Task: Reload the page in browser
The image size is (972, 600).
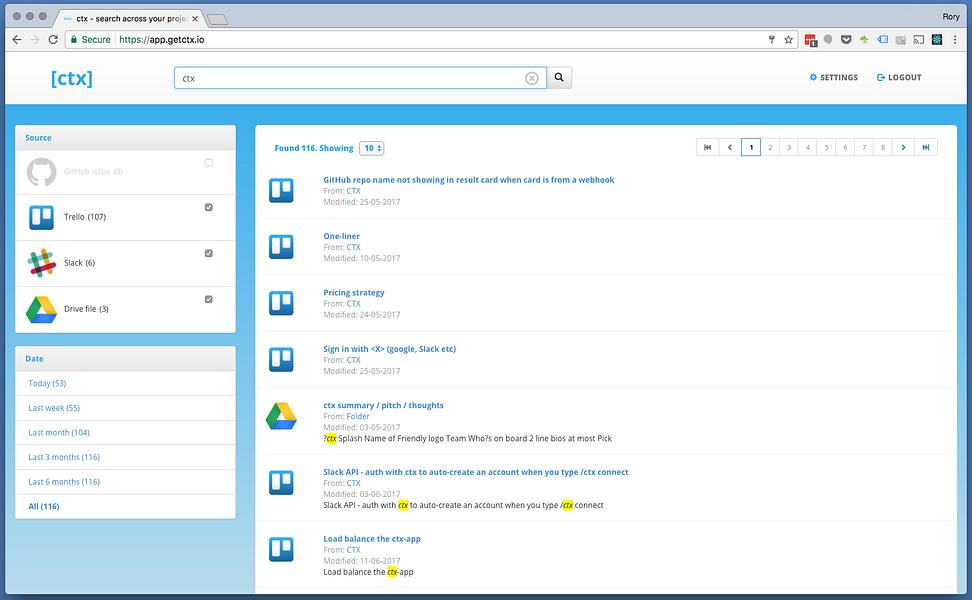Action: (x=53, y=40)
